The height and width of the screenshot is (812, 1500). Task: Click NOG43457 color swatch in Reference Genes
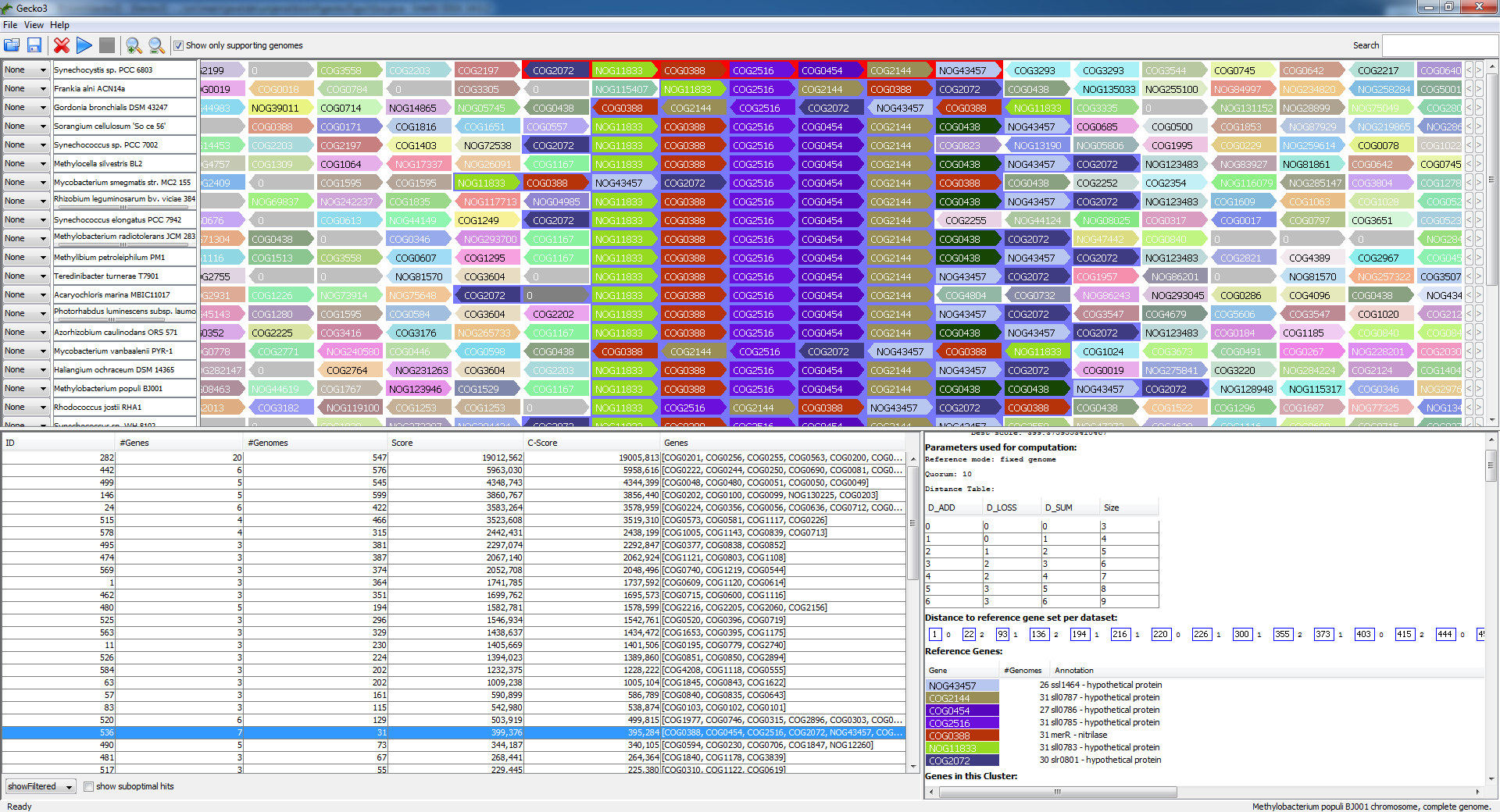(x=962, y=686)
